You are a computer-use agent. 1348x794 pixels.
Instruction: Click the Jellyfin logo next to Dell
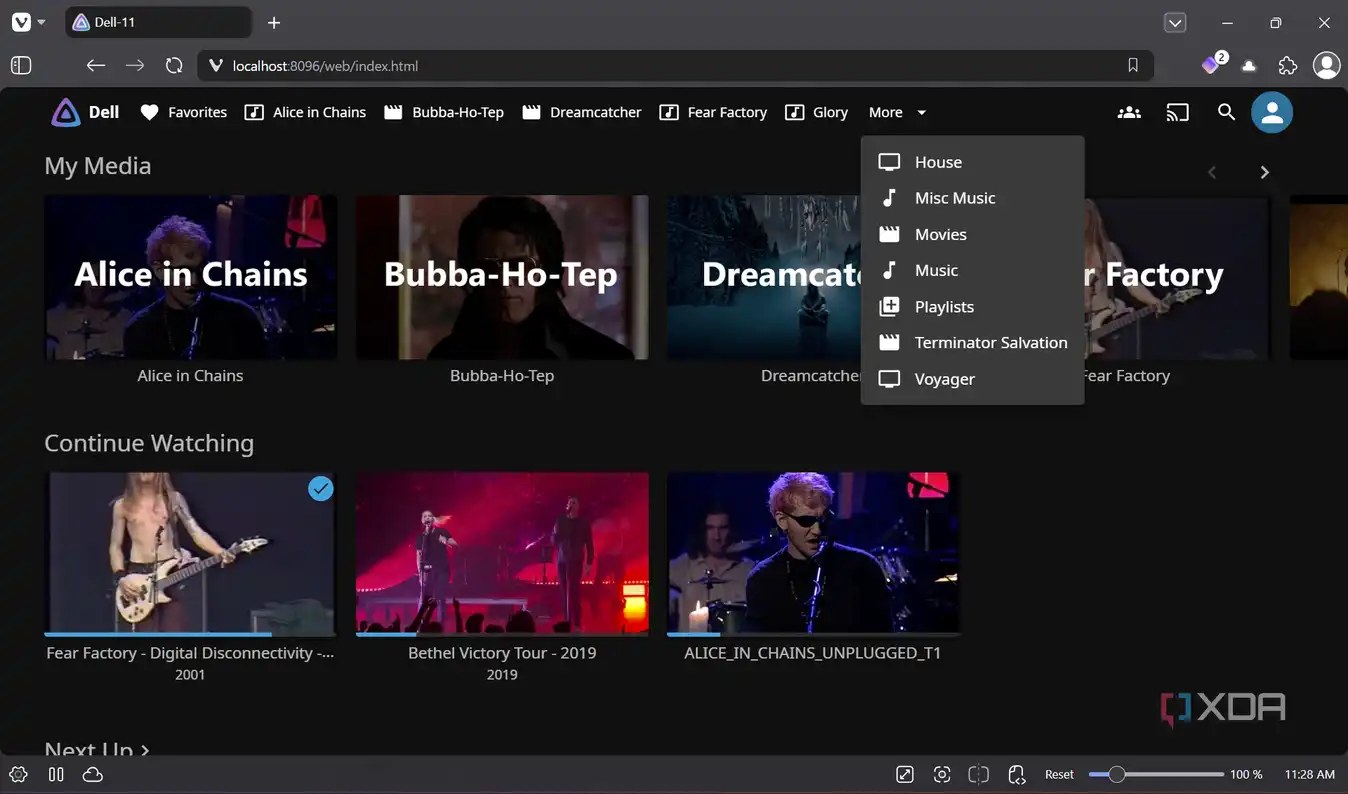(66, 112)
